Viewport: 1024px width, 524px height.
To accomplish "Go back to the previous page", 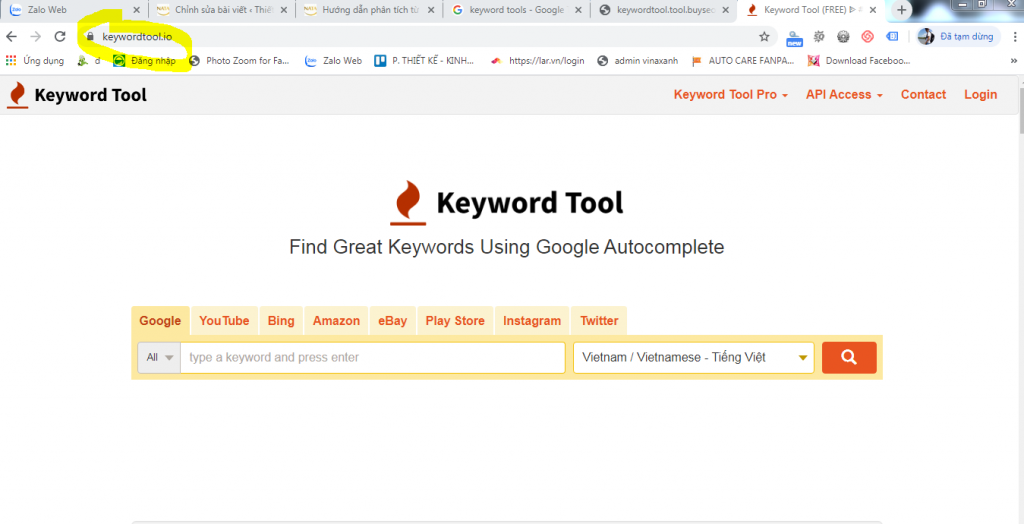I will pos(11,37).
